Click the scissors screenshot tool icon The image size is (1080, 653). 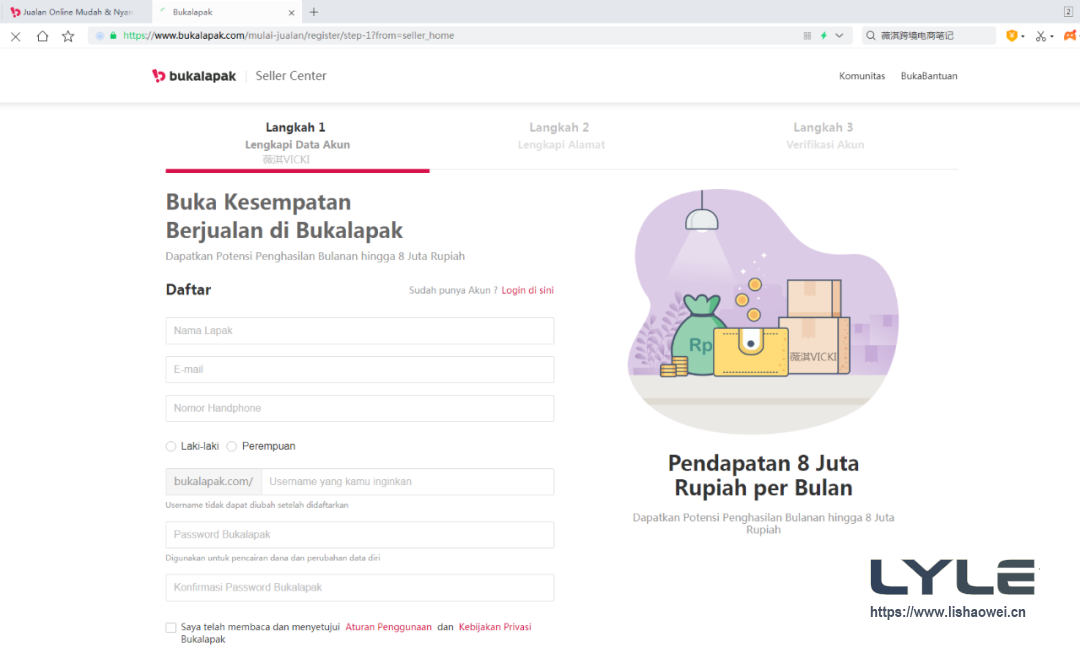pyautogui.click(x=1040, y=36)
